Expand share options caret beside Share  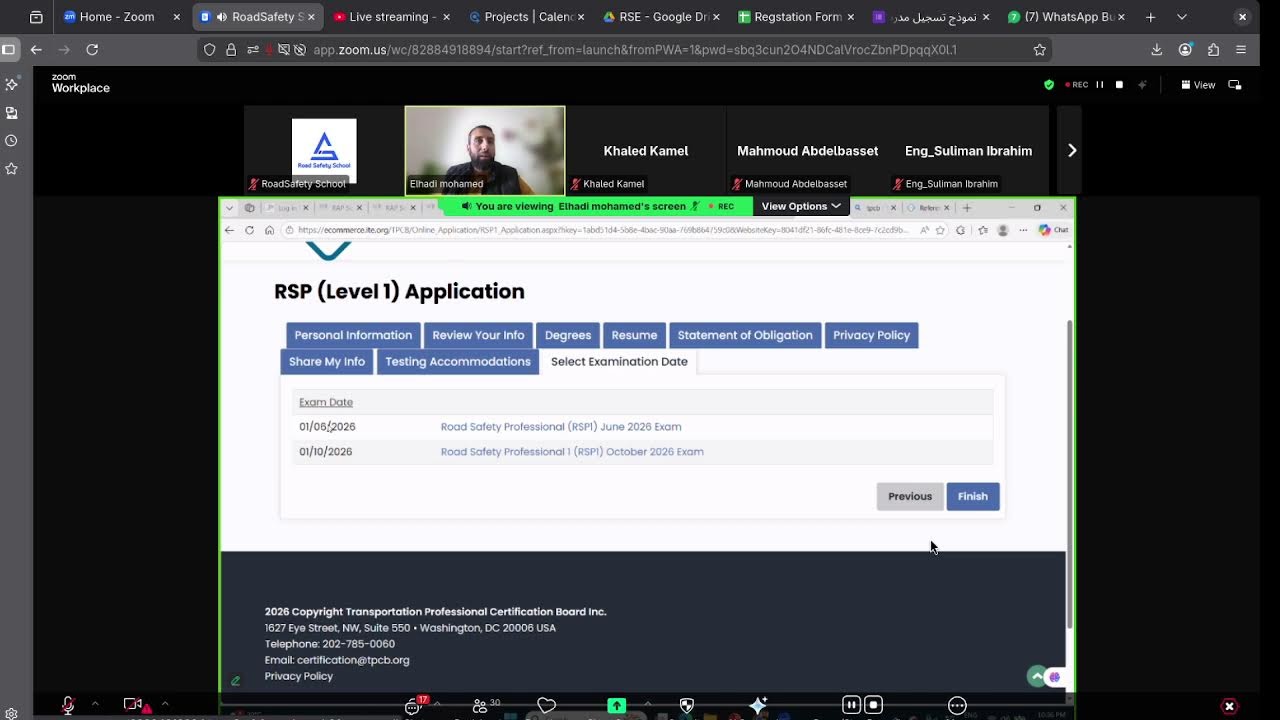647,704
